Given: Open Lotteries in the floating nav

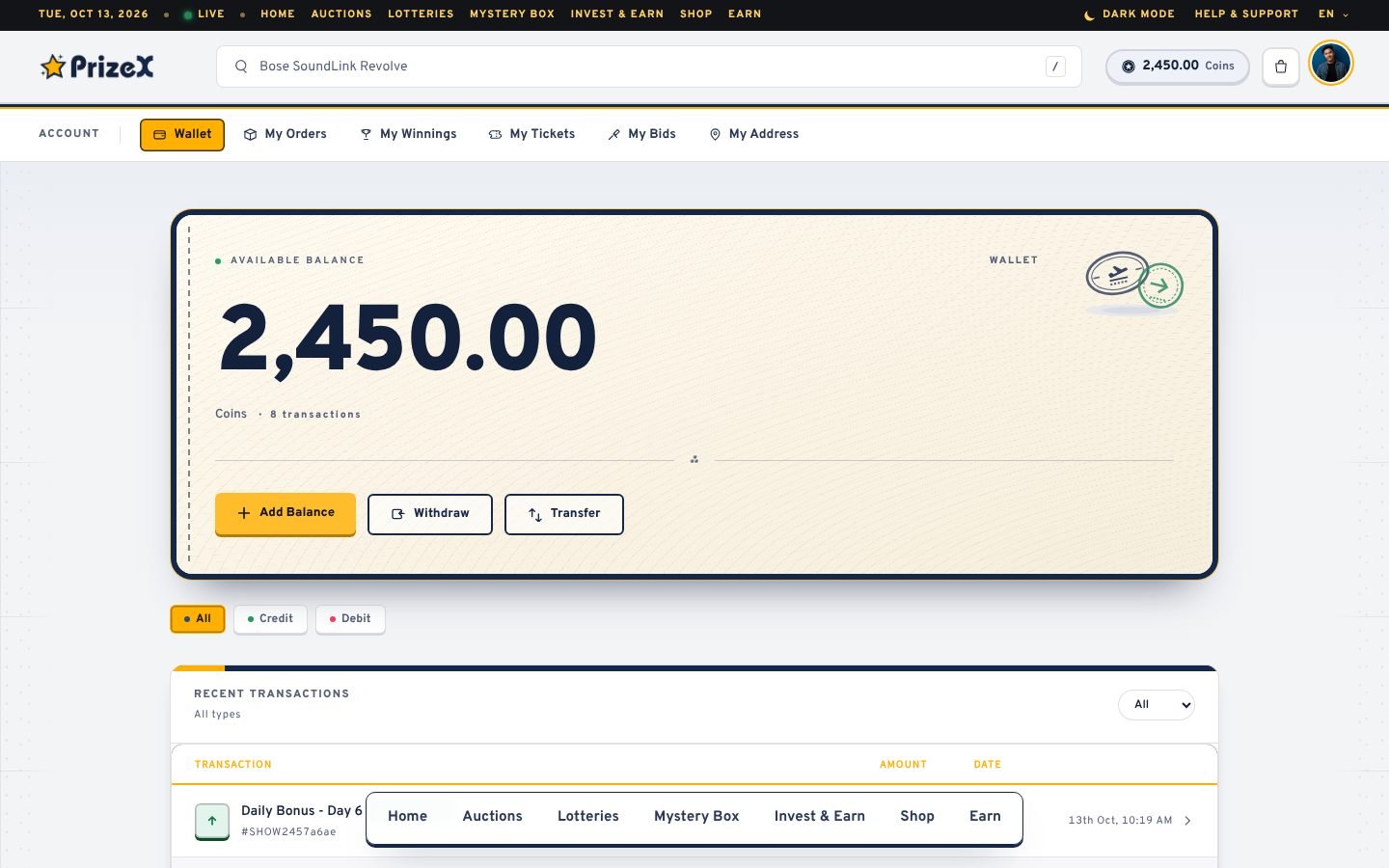Looking at the screenshot, I should 588,816.
